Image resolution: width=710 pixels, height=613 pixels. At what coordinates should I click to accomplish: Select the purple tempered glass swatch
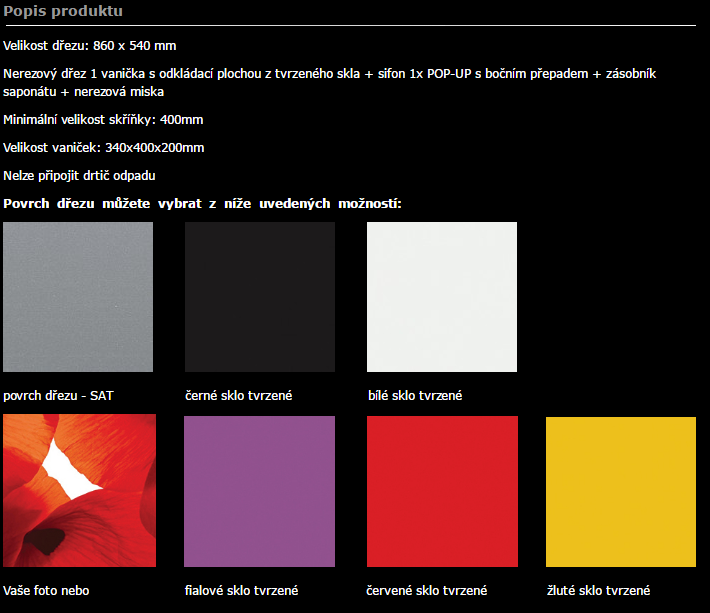click(x=260, y=491)
